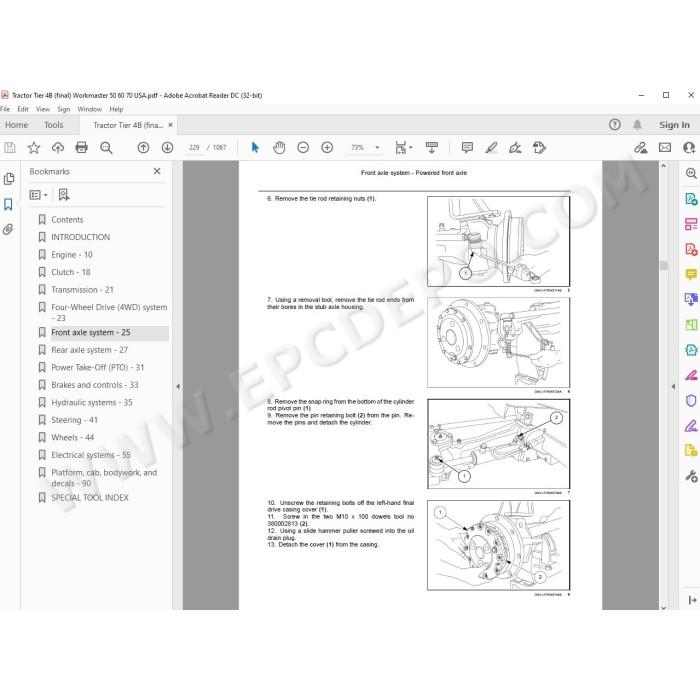This screenshot has width=700, height=700.
Task: Open the Attachments paperclip panel
Action: (8, 229)
